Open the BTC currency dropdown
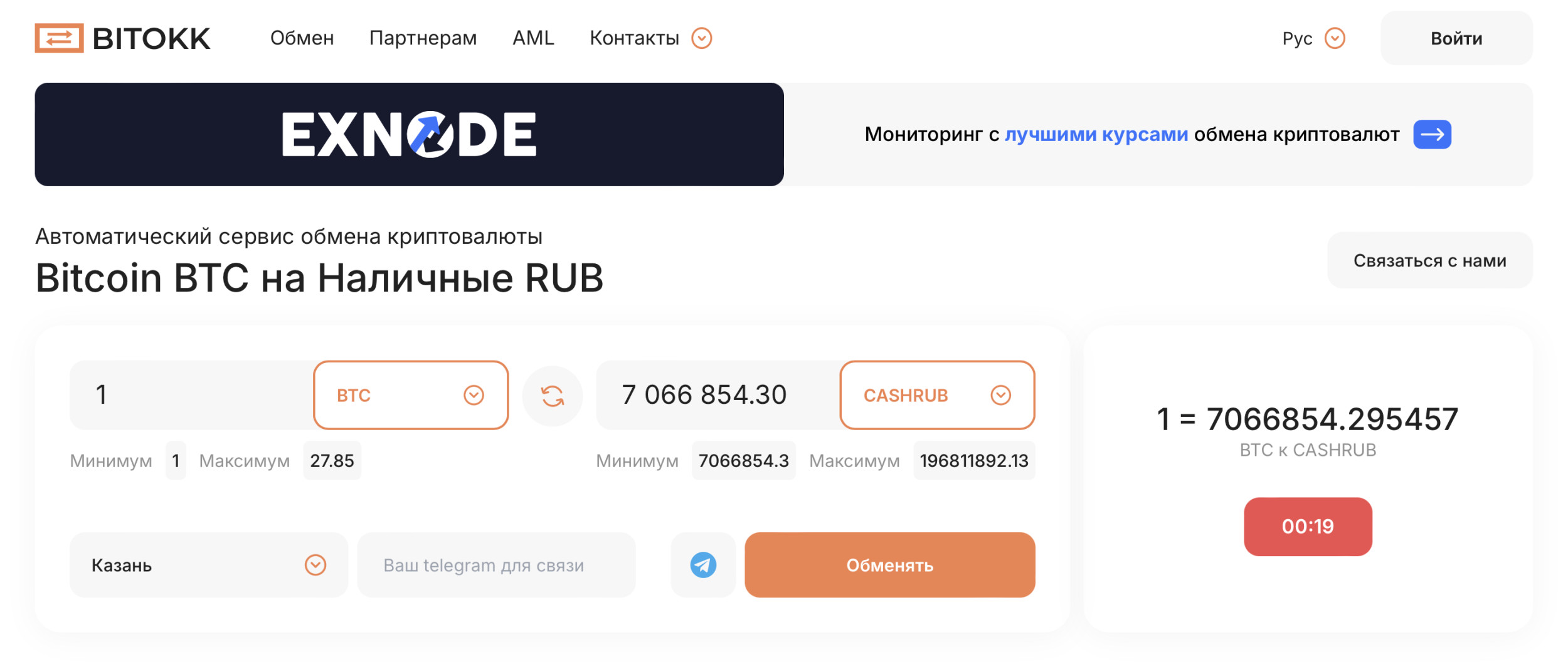1568x664 pixels. click(411, 395)
